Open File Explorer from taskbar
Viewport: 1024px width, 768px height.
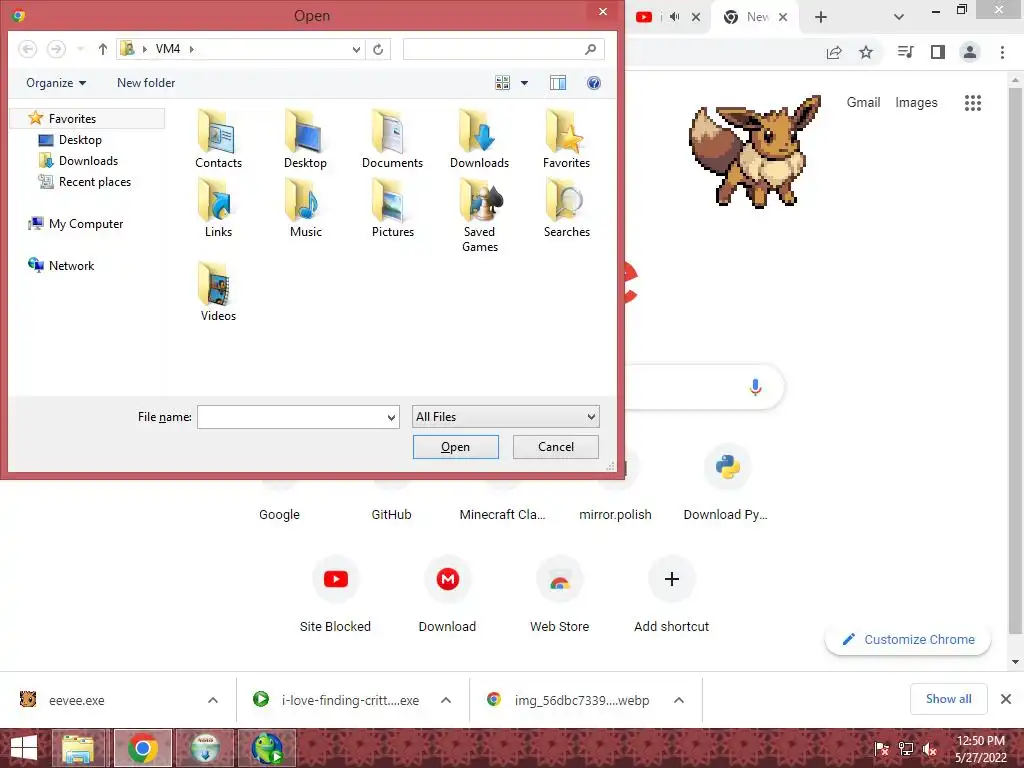[78, 748]
